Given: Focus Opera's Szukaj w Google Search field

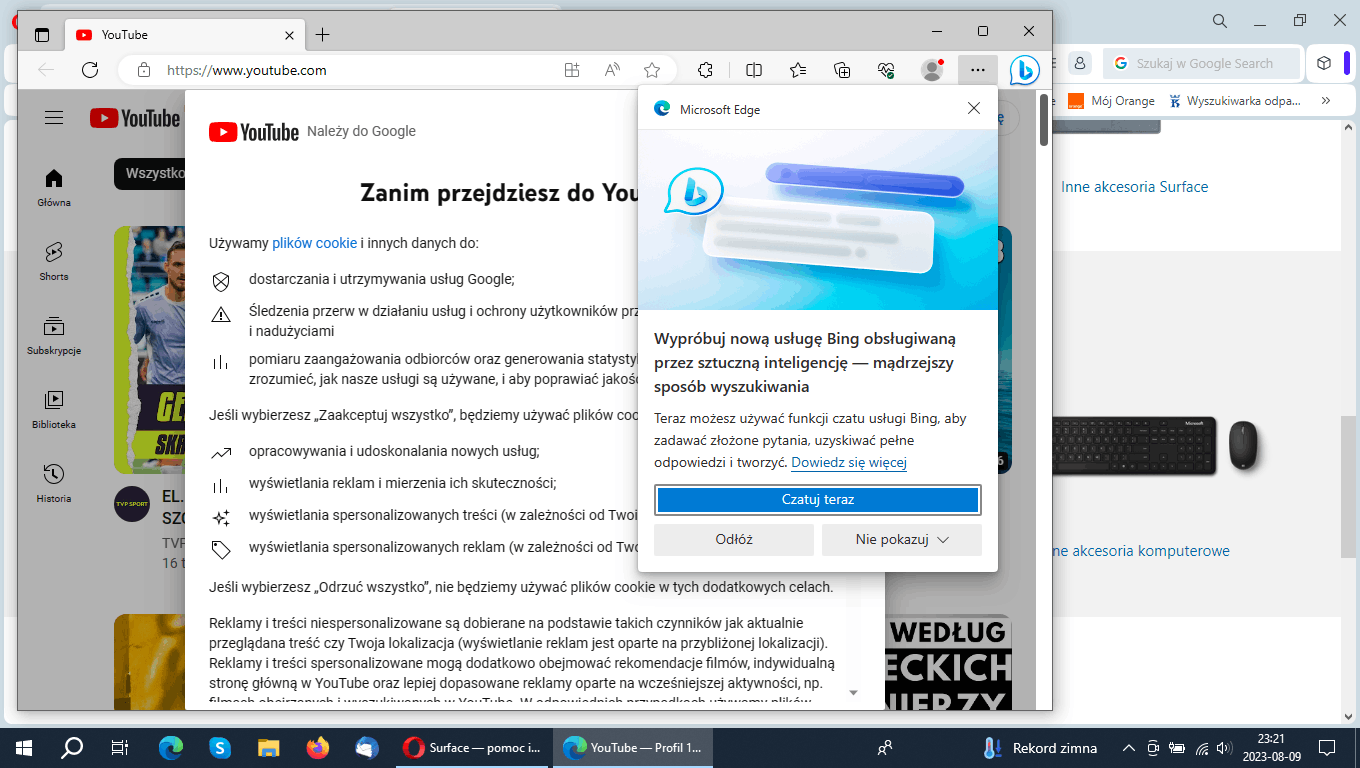Looking at the screenshot, I should pos(1203,63).
